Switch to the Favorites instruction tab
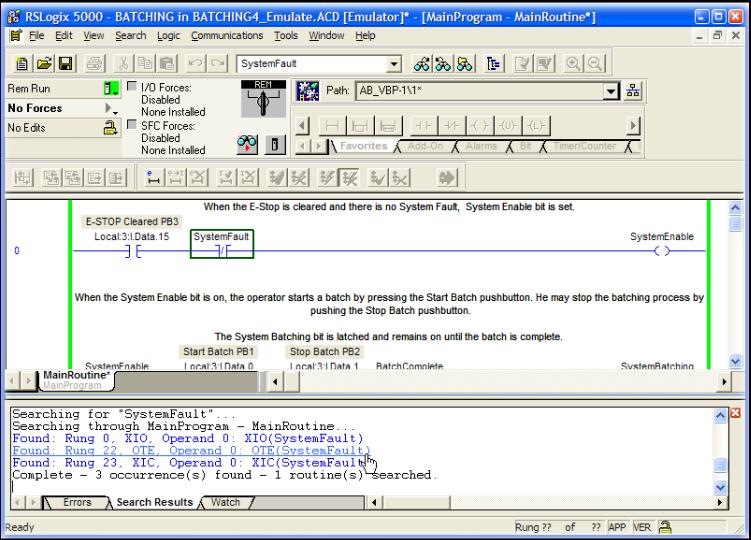 click(x=363, y=146)
